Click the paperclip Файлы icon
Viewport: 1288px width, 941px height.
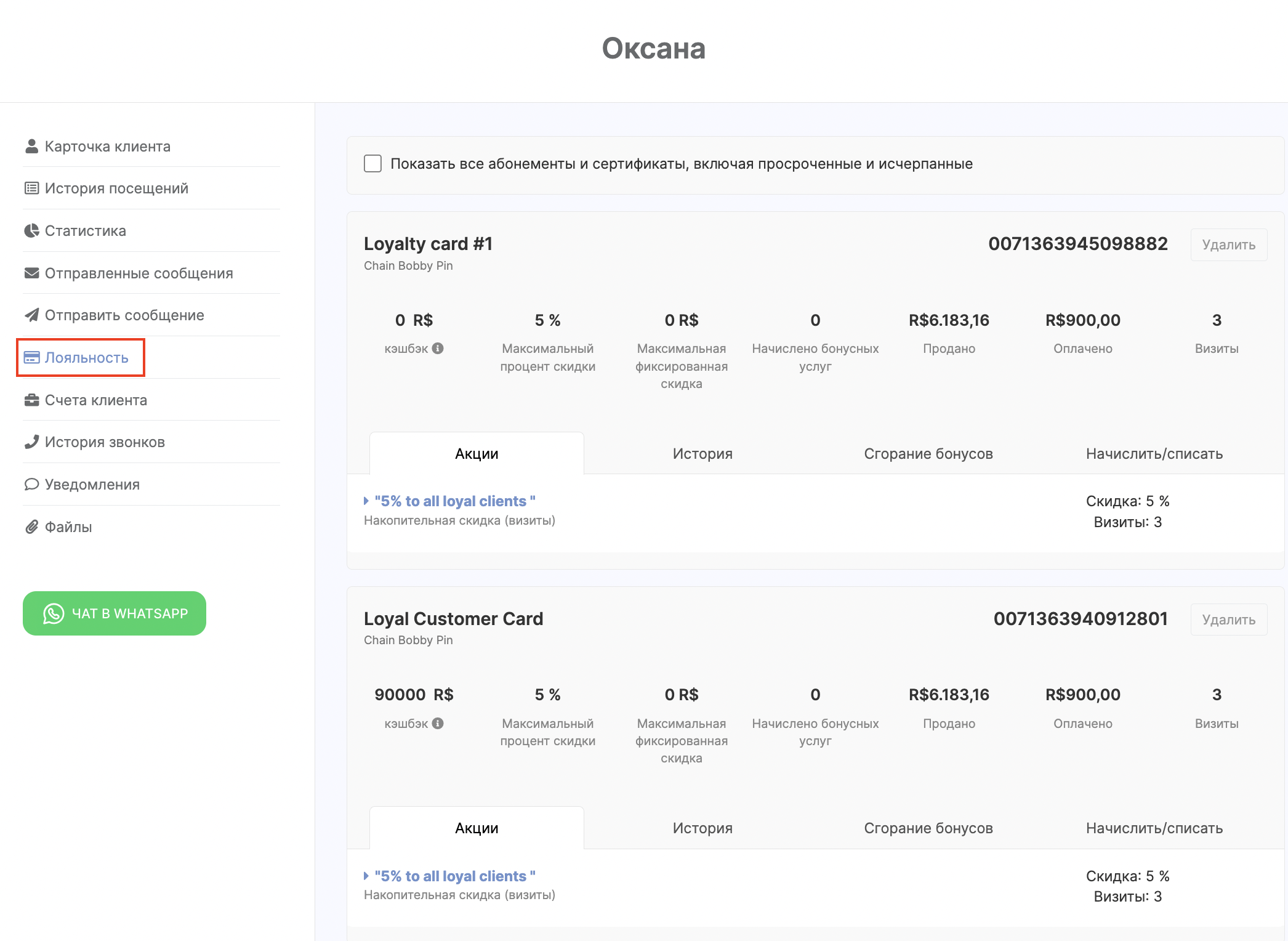[x=31, y=527]
